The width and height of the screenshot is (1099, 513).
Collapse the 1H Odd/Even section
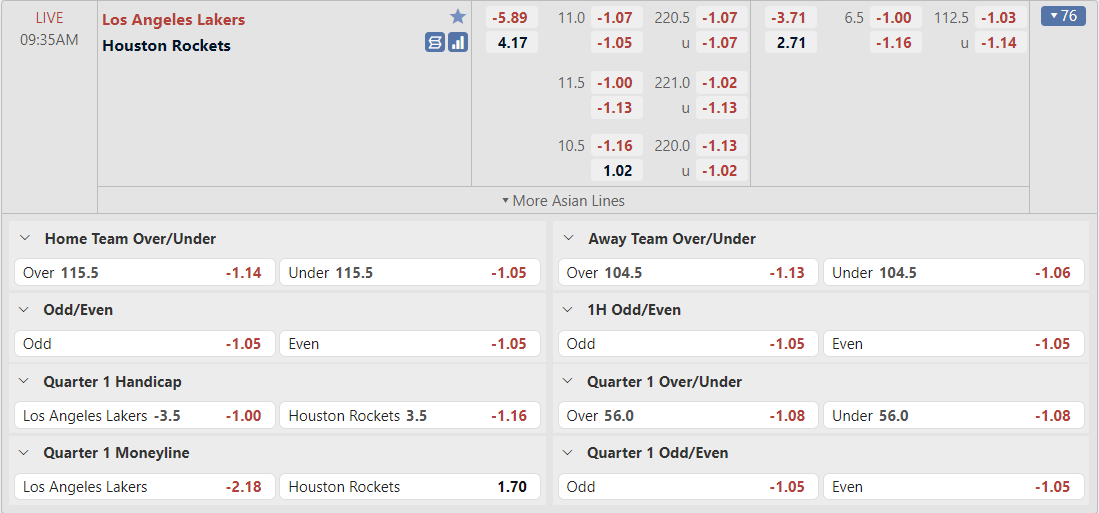569,310
